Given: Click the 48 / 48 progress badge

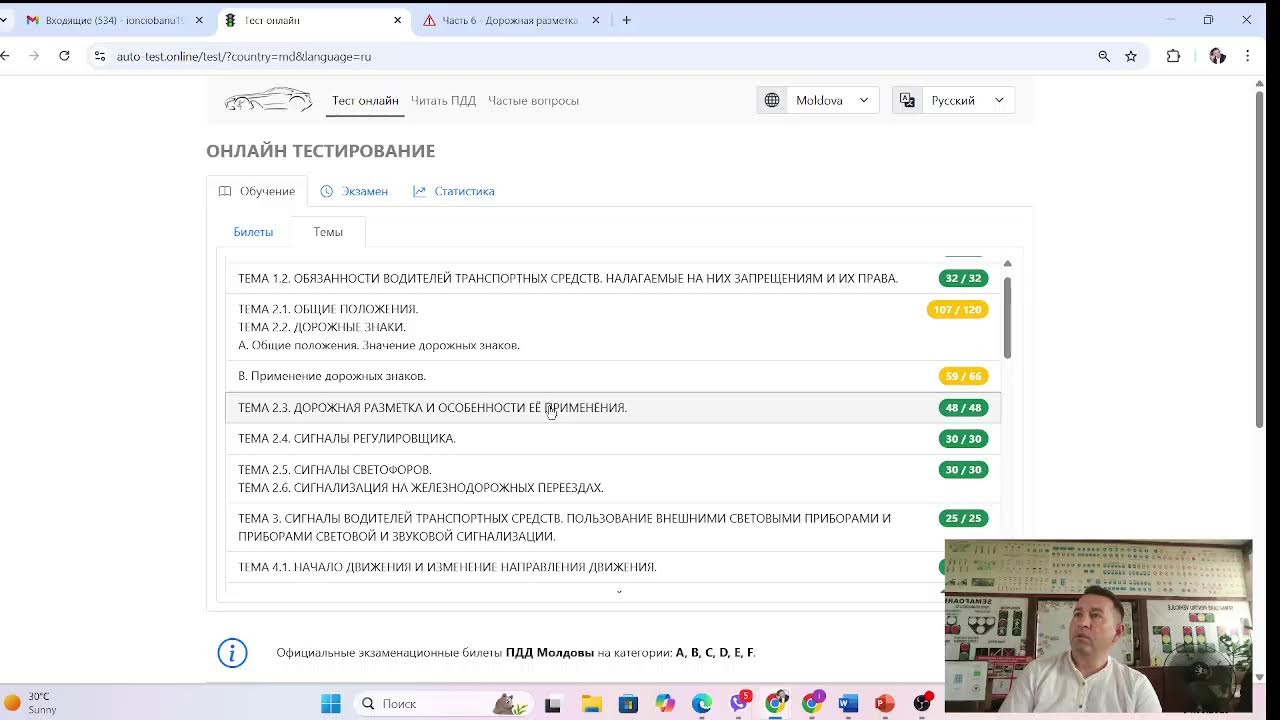Looking at the screenshot, I should [963, 407].
